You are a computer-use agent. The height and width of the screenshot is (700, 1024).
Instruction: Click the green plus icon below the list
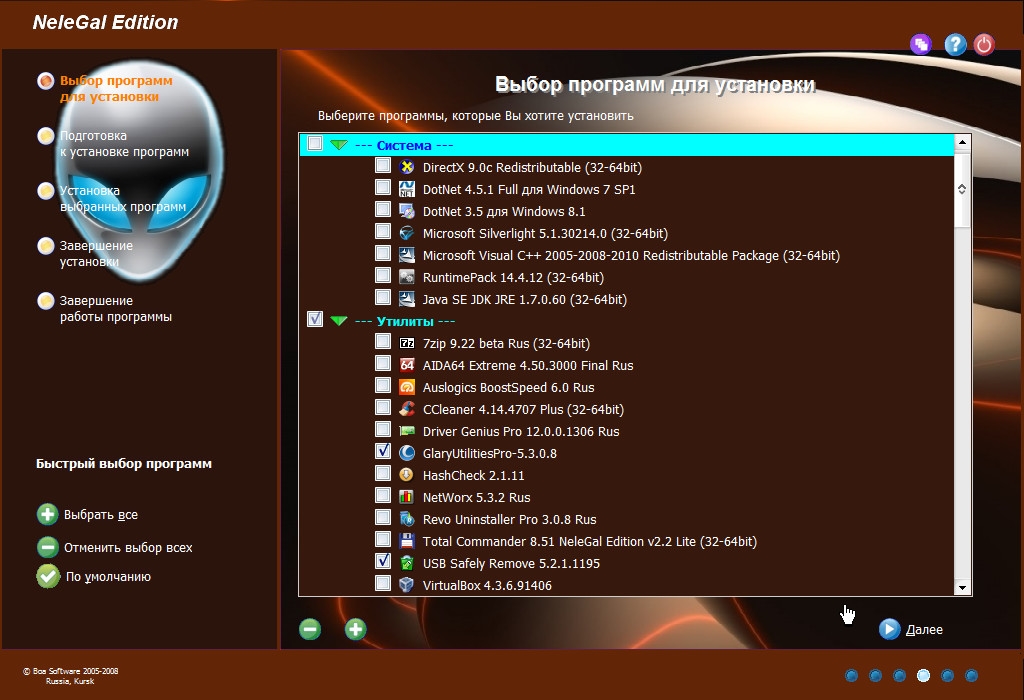(x=356, y=629)
